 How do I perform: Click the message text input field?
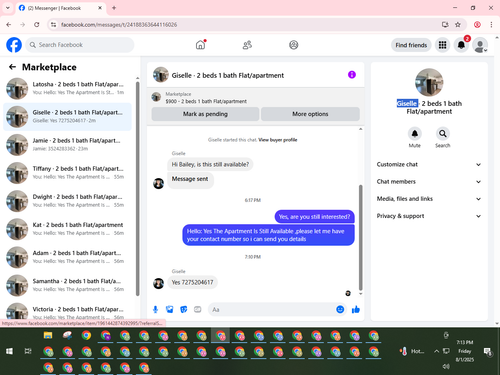[272, 310]
